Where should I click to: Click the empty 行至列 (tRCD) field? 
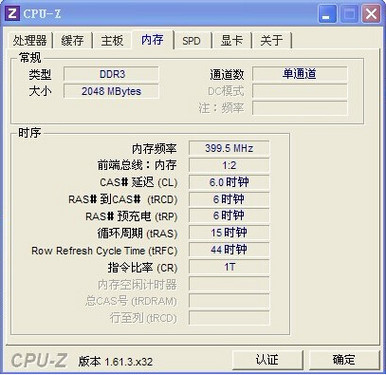tap(229, 318)
